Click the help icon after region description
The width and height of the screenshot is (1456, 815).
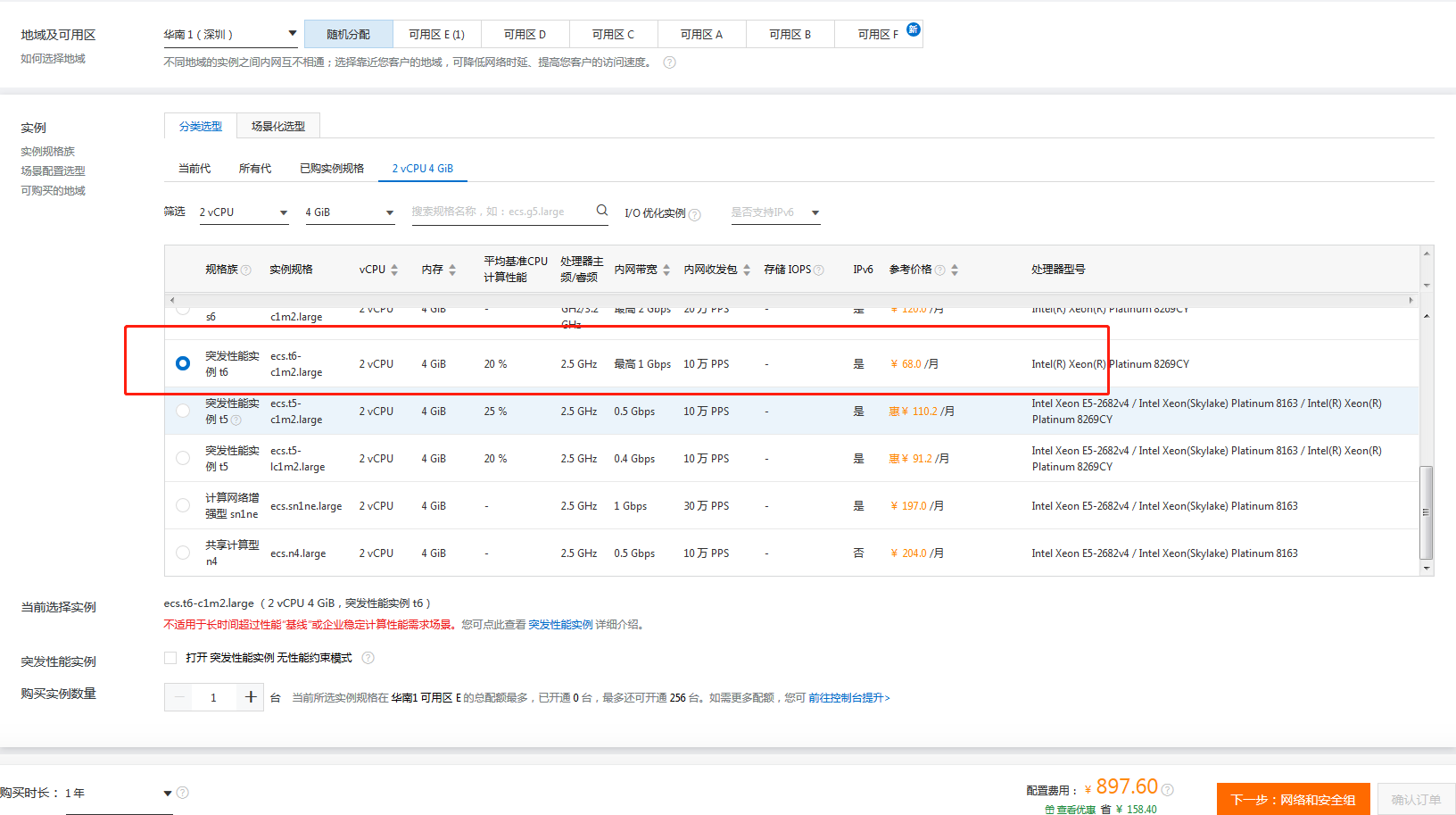pyautogui.click(x=669, y=62)
